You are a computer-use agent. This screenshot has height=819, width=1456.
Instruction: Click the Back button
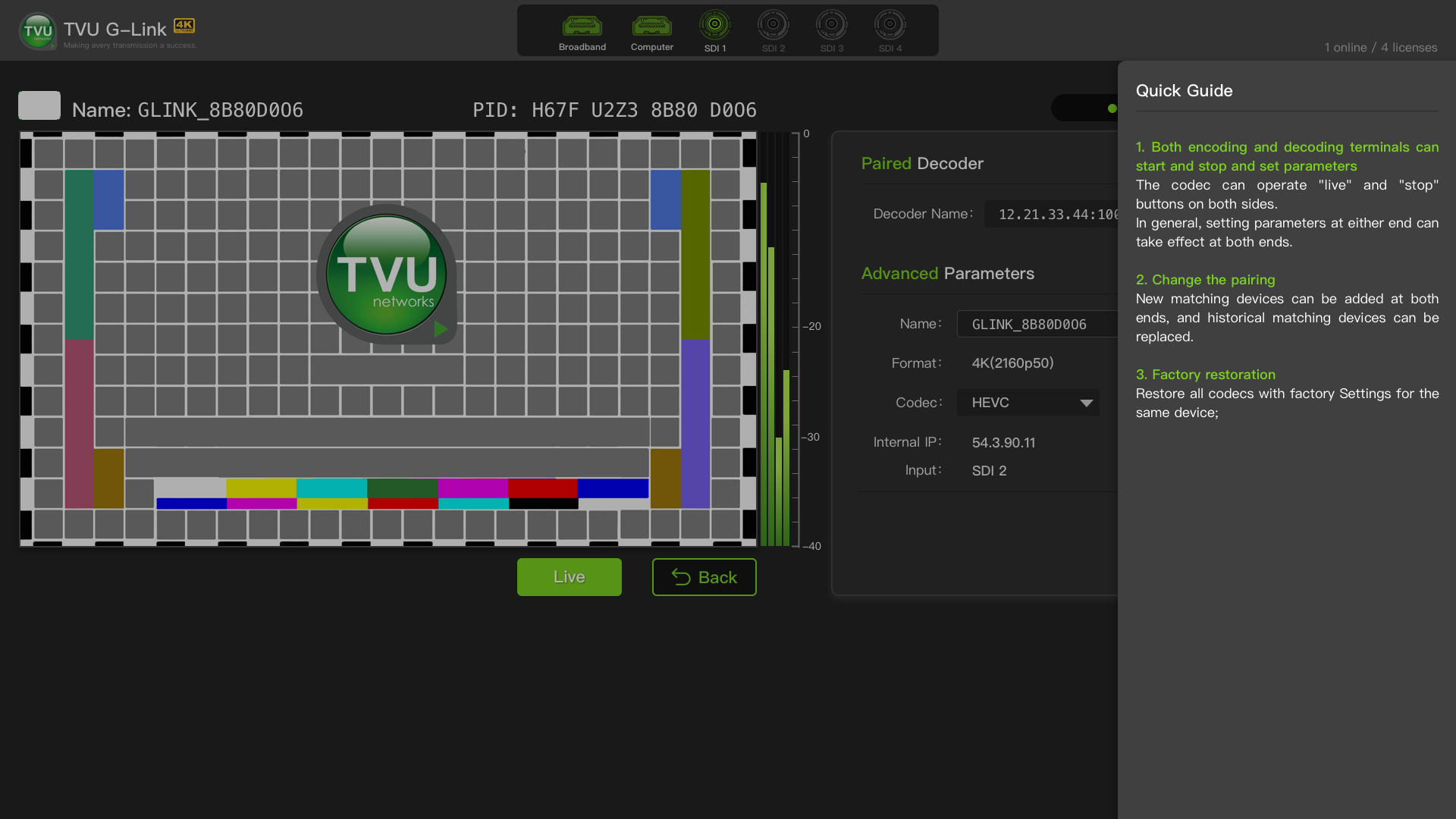pos(704,577)
